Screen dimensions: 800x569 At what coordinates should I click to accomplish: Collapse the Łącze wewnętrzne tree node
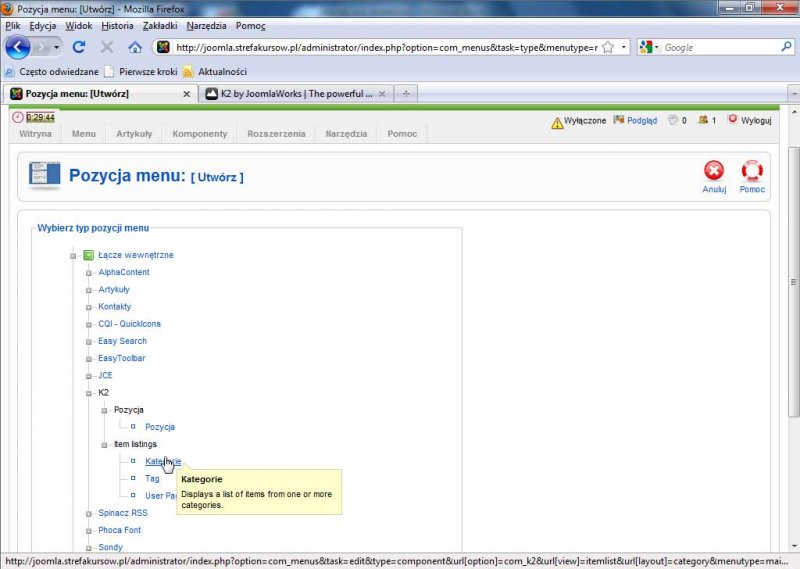click(x=74, y=255)
